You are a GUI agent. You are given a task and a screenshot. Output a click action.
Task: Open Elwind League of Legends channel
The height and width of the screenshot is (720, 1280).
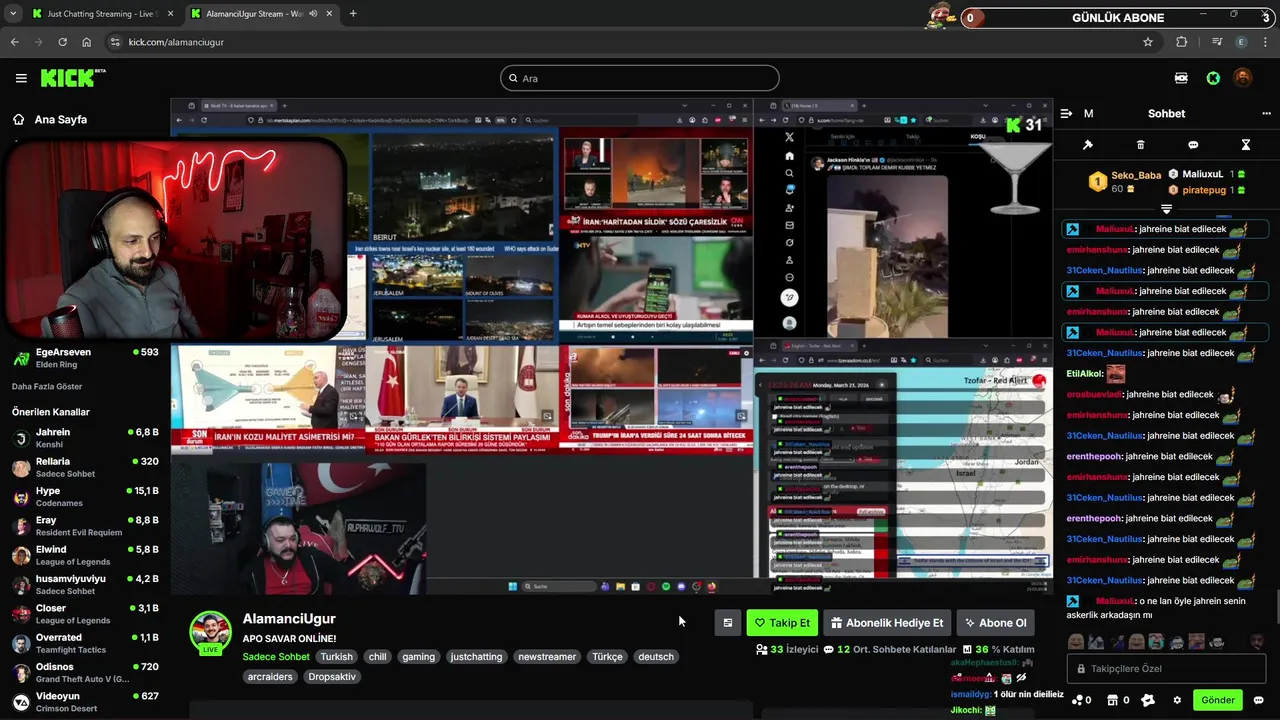point(85,555)
